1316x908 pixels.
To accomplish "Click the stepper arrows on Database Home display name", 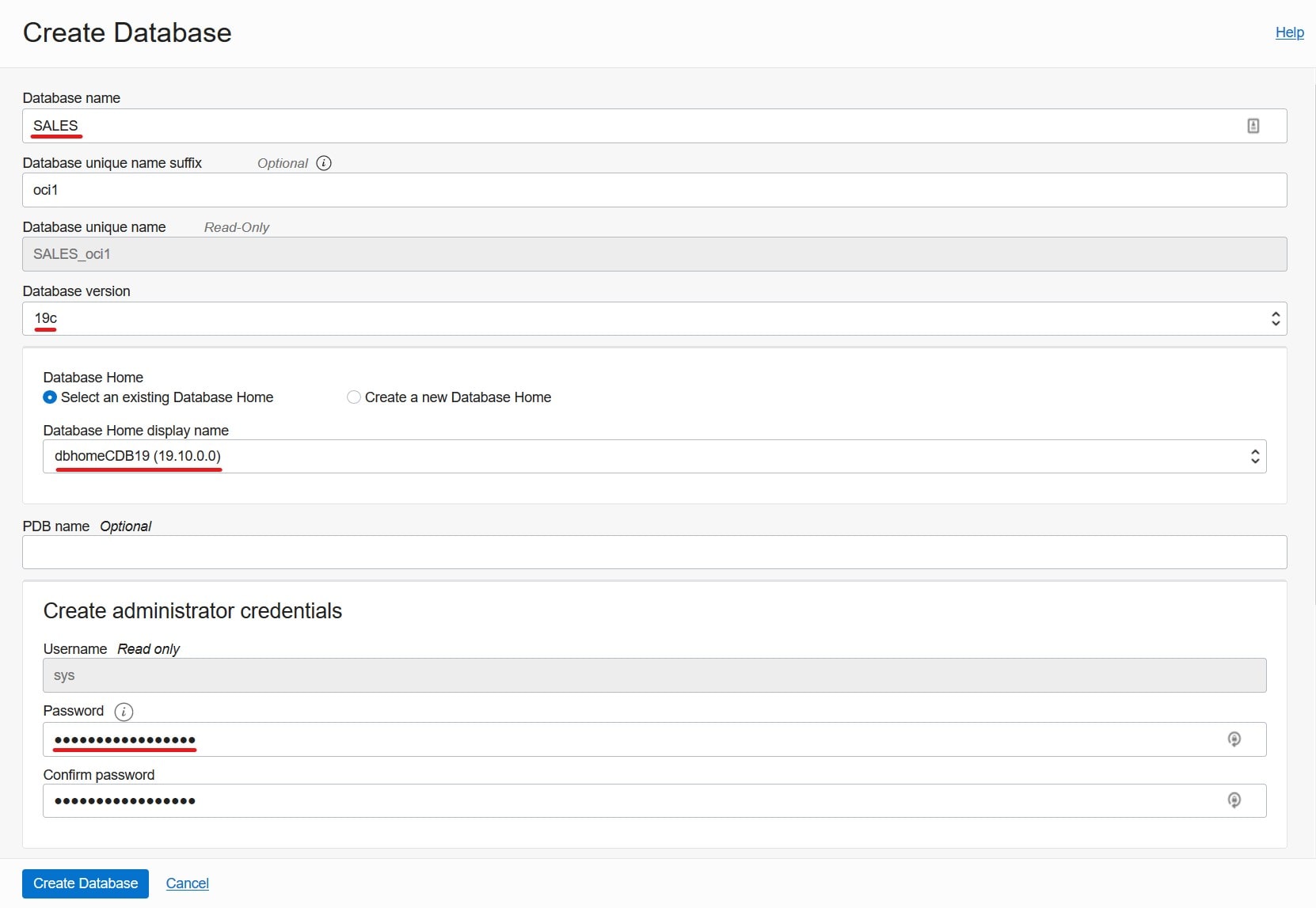I will click(1255, 456).
